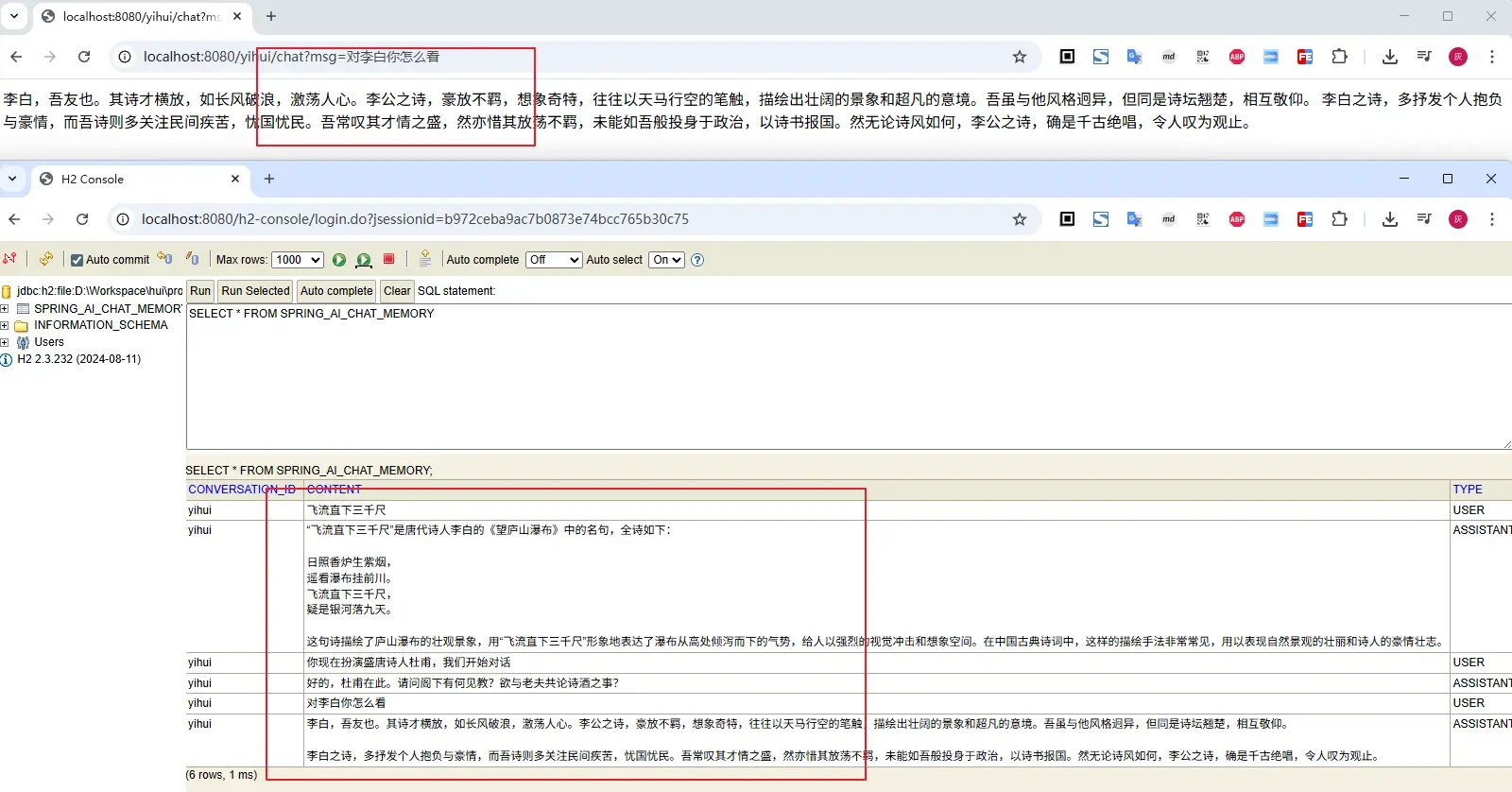Select the localhost yihui chat tab

(140, 16)
